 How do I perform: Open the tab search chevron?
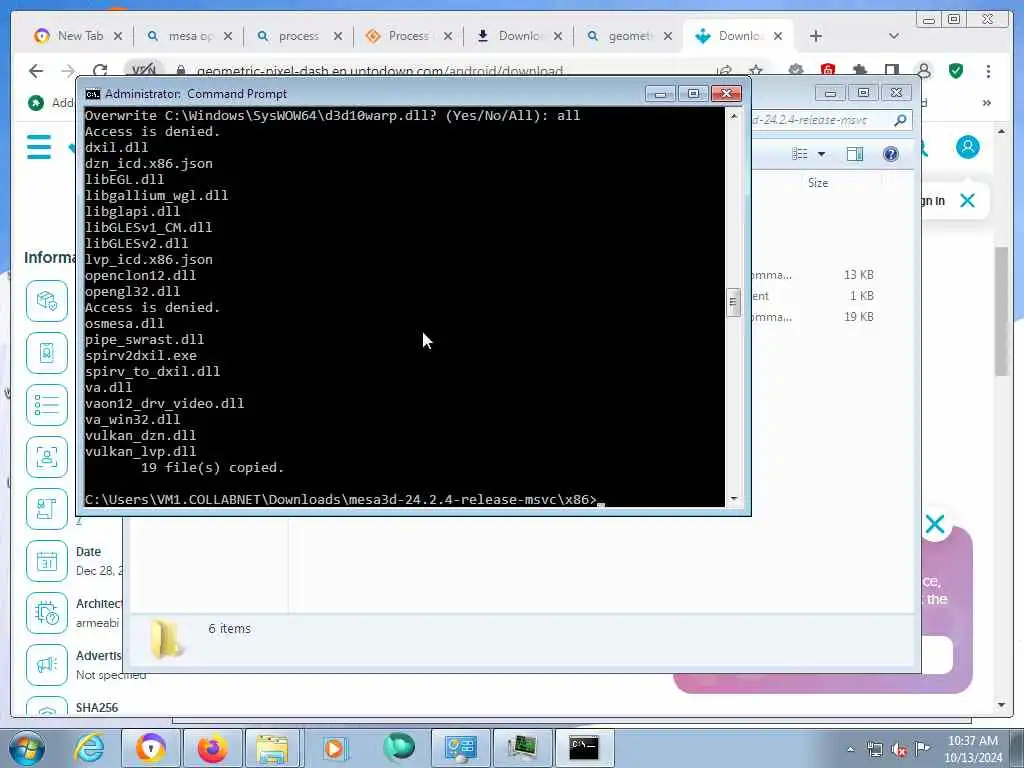(893, 36)
